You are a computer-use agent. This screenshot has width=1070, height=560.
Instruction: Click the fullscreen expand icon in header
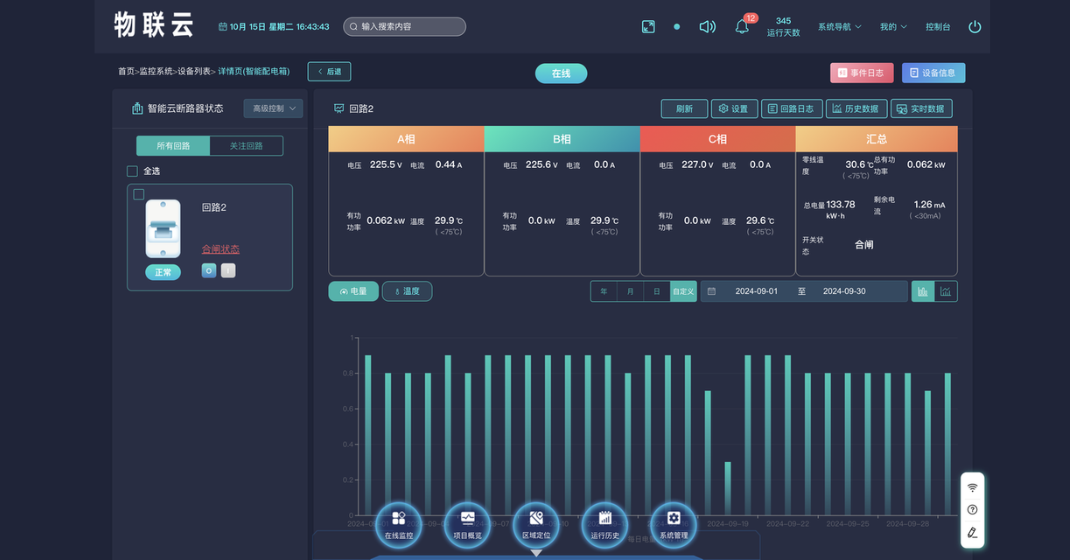pyautogui.click(x=648, y=27)
